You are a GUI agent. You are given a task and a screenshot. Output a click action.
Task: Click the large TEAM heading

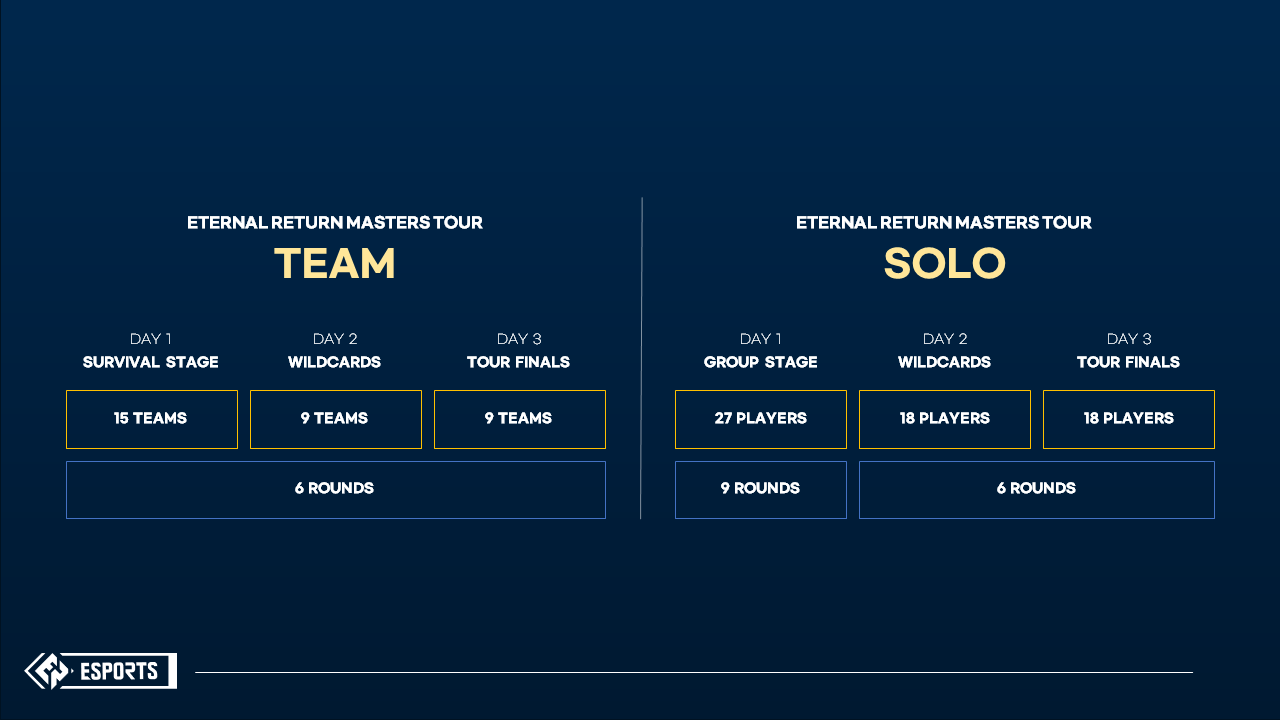335,264
